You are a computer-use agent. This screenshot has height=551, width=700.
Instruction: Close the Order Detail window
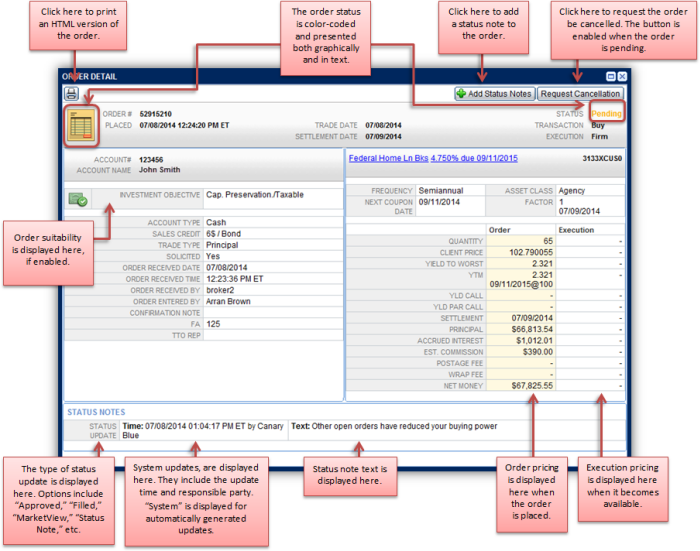622,76
